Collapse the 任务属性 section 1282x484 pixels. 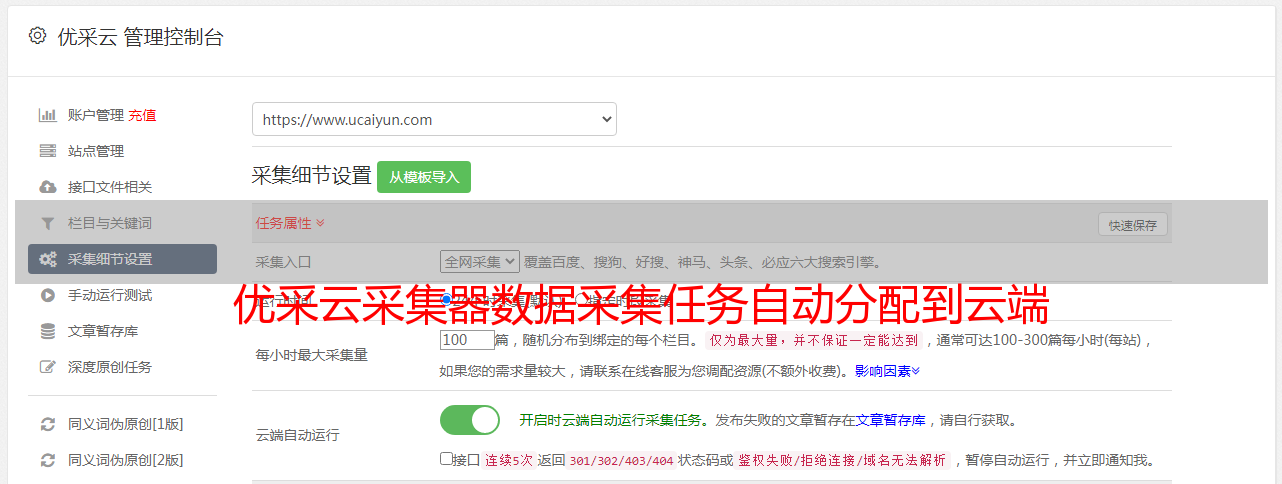pyautogui.click(x=290, y=223)
